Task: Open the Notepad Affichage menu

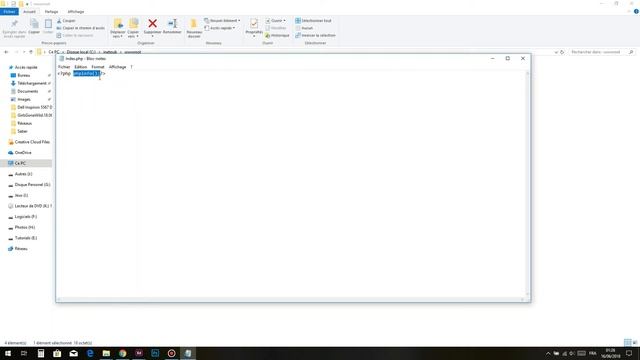Action: point(117,67)
